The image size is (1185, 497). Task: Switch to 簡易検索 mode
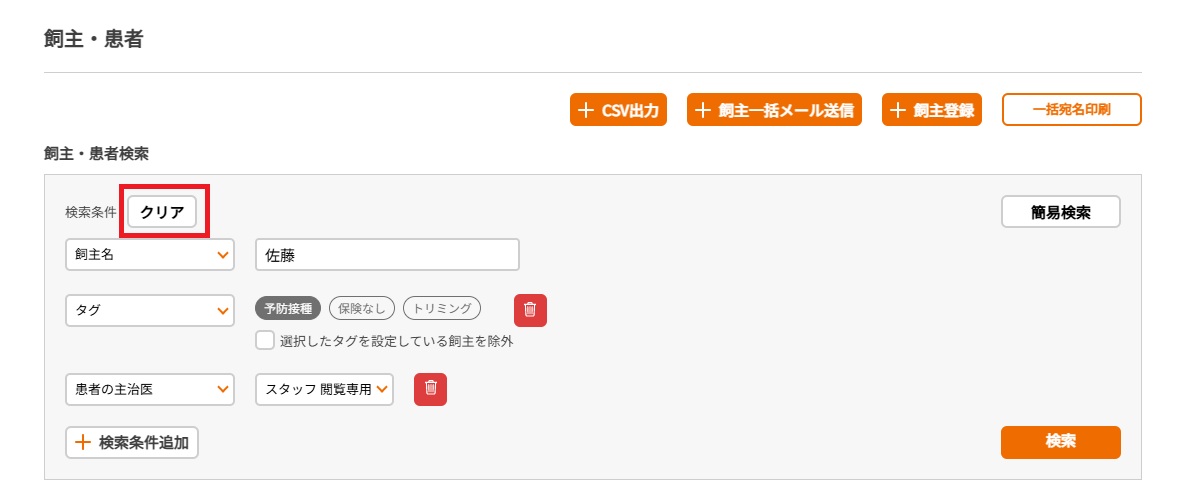(1060, 212)
